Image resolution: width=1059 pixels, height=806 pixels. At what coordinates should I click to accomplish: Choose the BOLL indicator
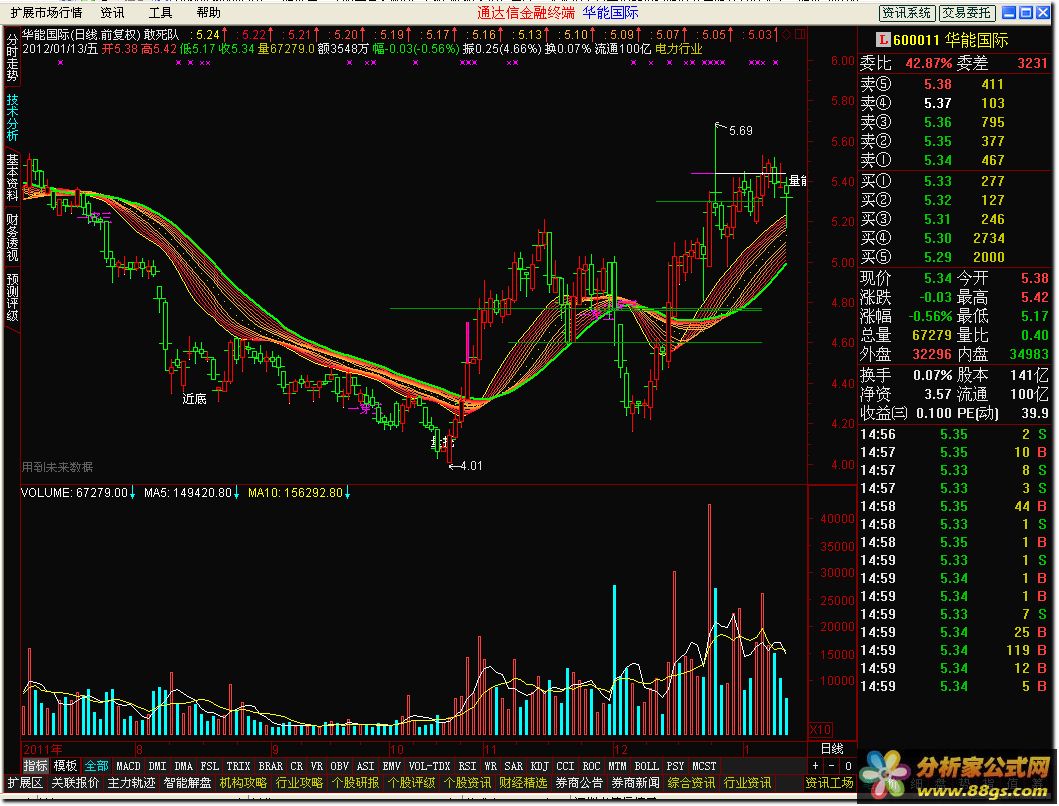point(646,766)
